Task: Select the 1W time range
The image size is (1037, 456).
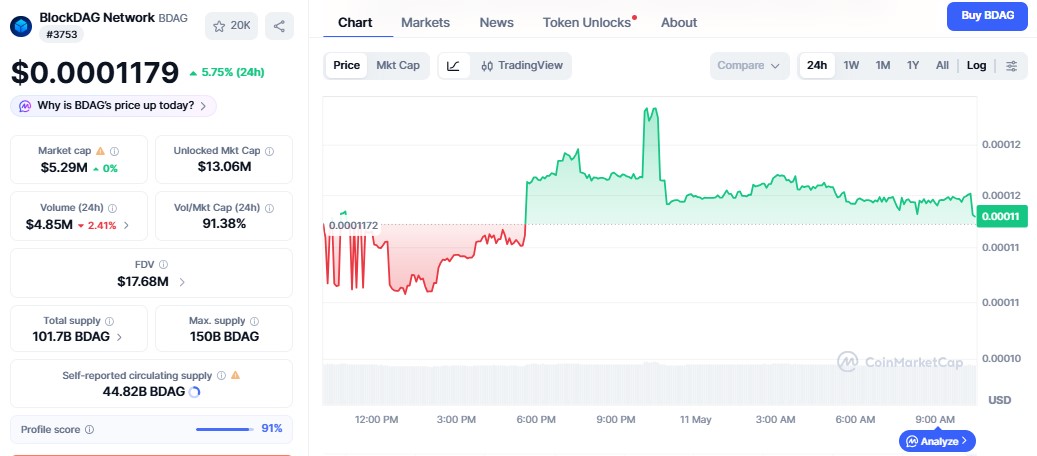Action: click(x=851, y=66)
